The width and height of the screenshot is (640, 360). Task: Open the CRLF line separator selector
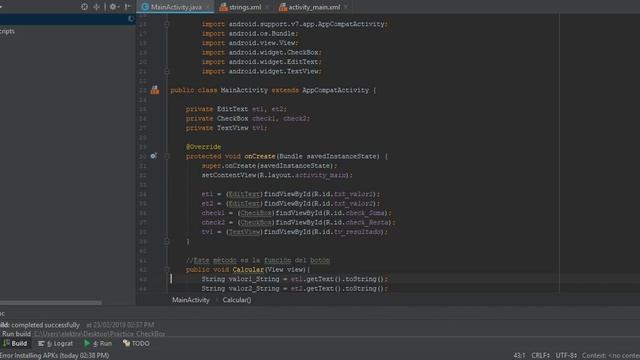(540, 356)
